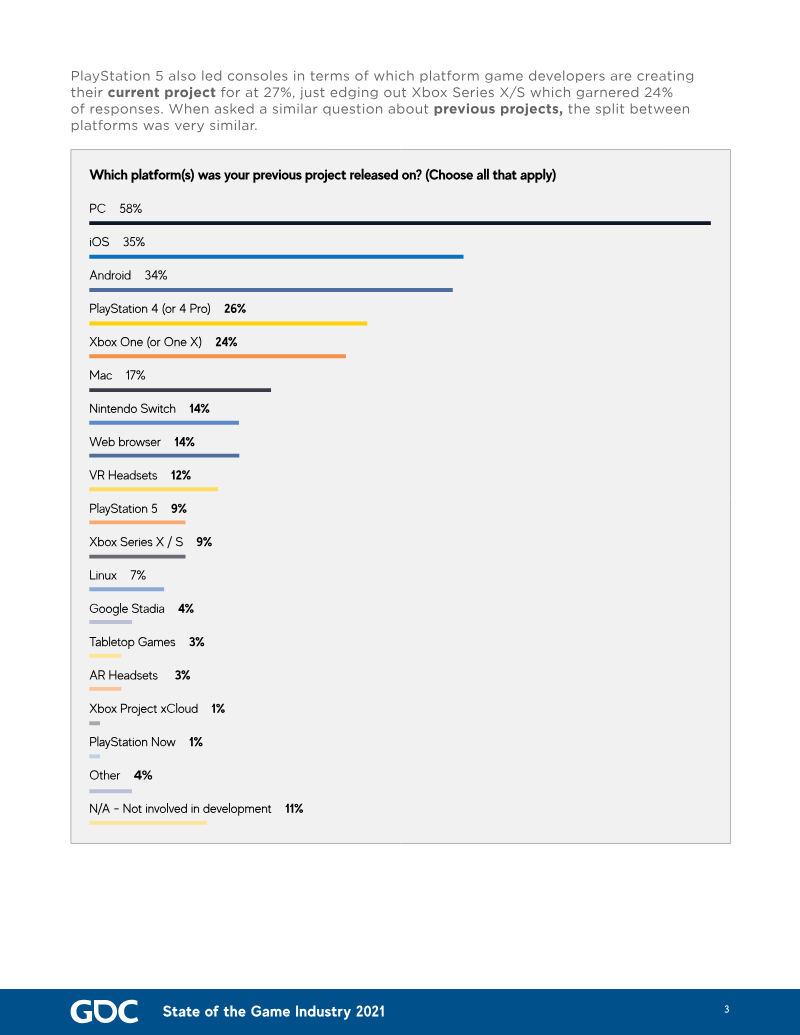
Task: Click the Mac 17% label
Action: [x=117, y=375]
